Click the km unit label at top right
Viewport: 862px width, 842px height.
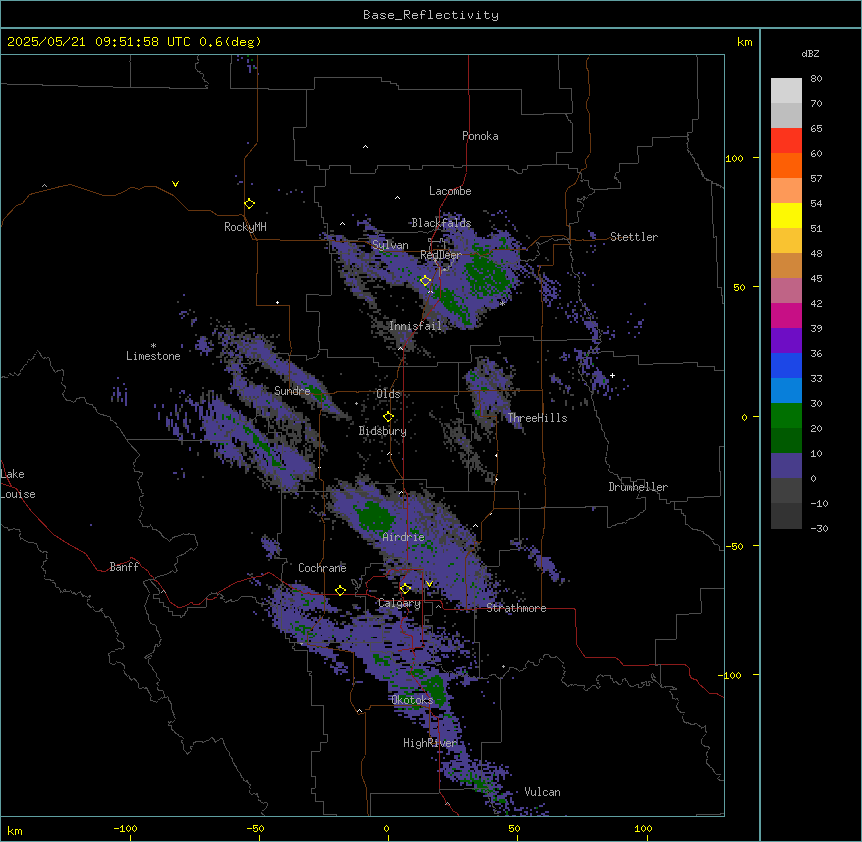coord(745,42)
